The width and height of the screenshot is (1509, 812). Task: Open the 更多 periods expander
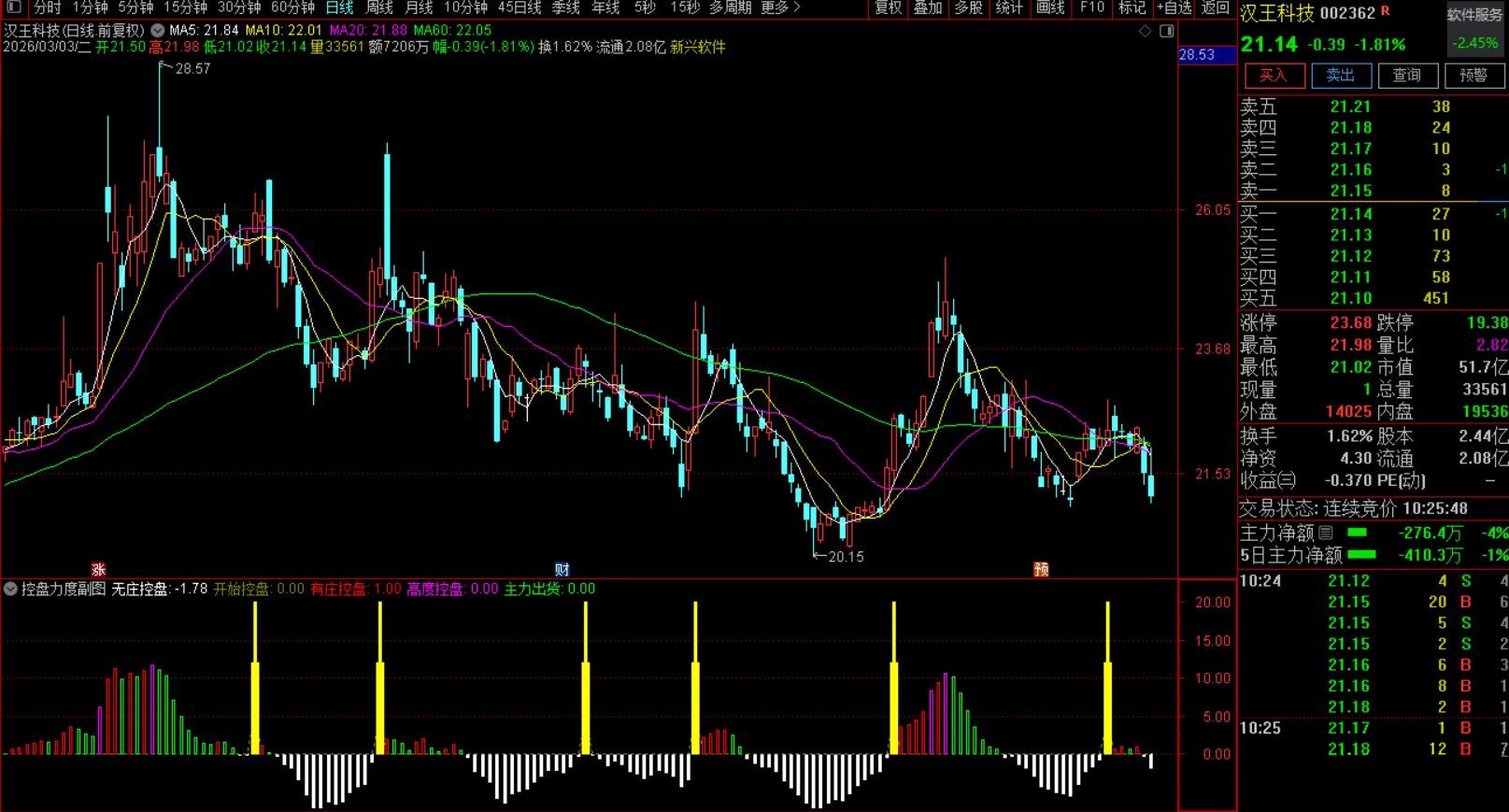click(780, 7)
